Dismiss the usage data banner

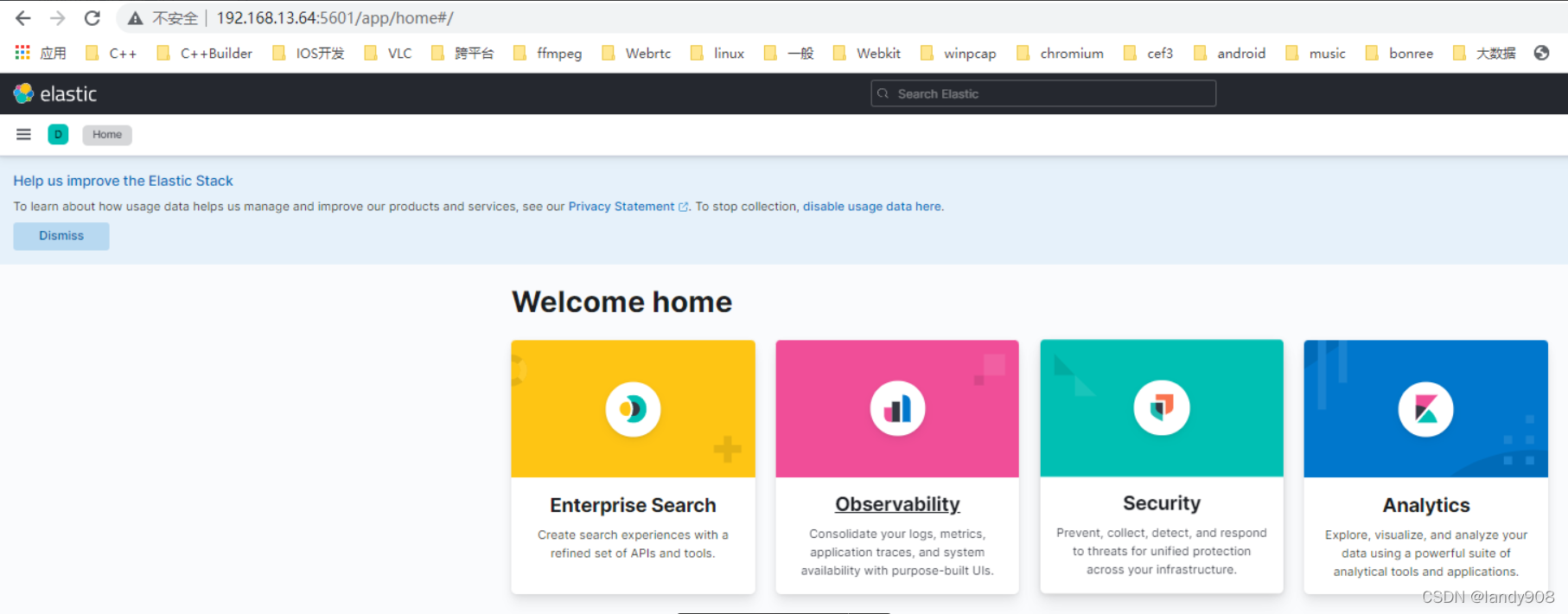pyautogui.click(x=61, y=236)
